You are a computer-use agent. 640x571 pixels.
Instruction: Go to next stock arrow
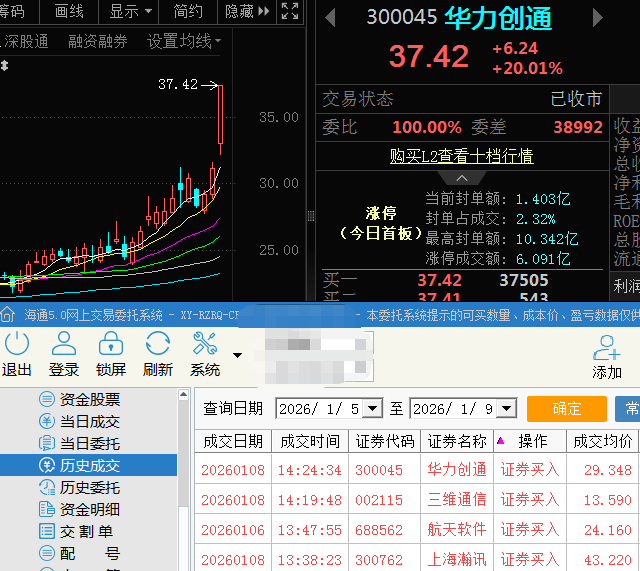[x=598, y=18]
